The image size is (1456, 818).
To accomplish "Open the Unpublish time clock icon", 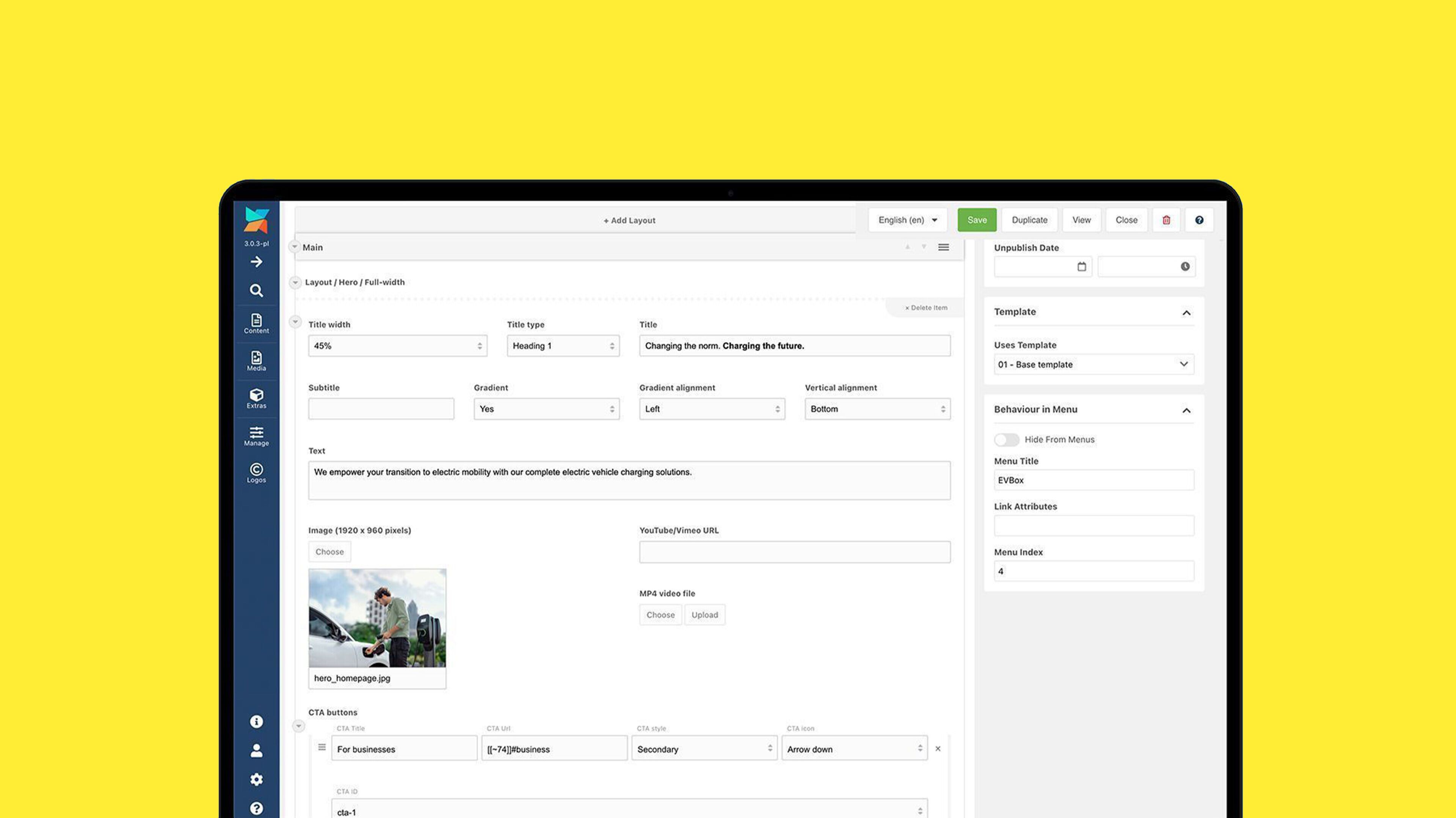I will 1185,266.
